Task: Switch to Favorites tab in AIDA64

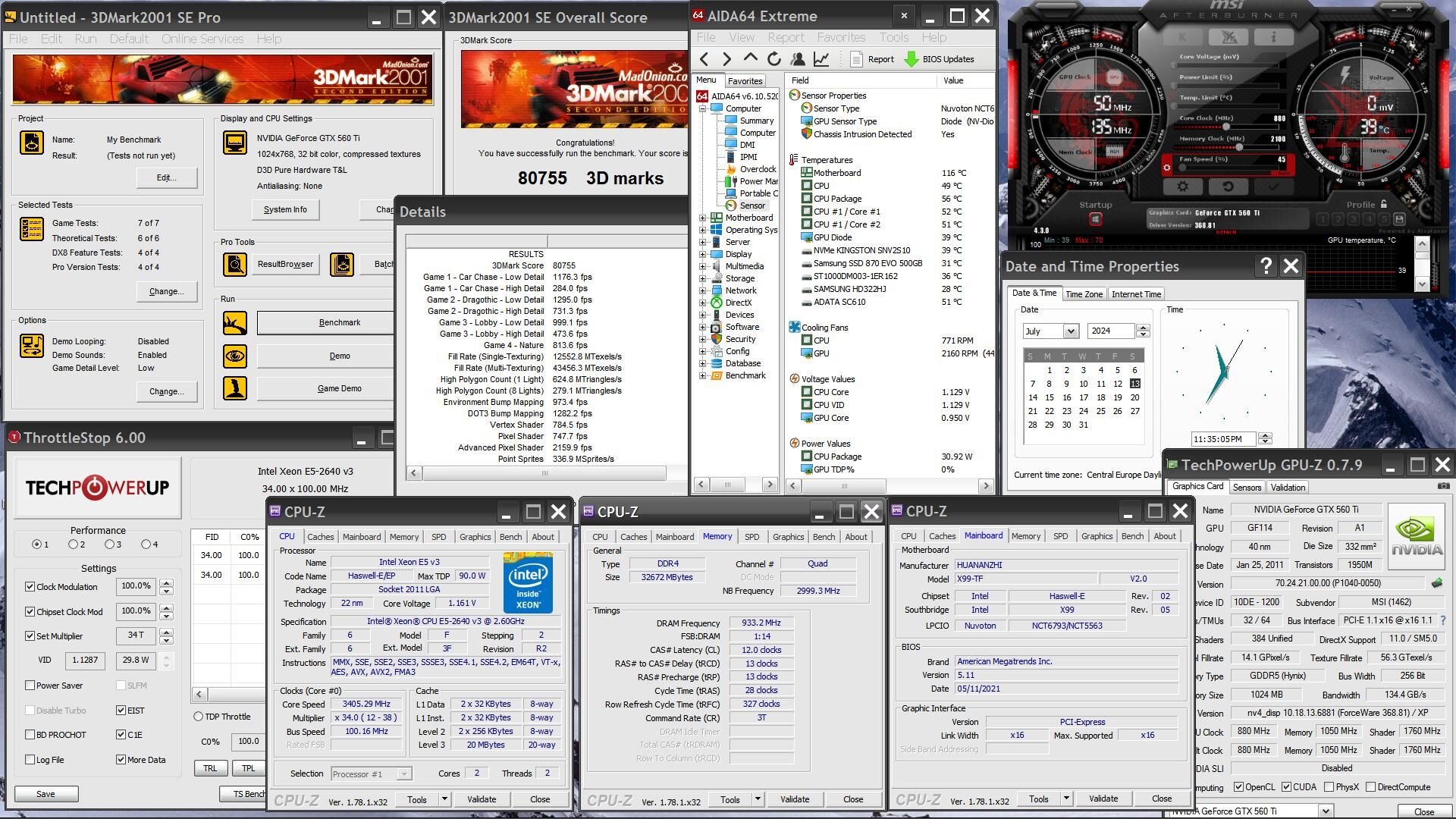Action: click(745, 81)
